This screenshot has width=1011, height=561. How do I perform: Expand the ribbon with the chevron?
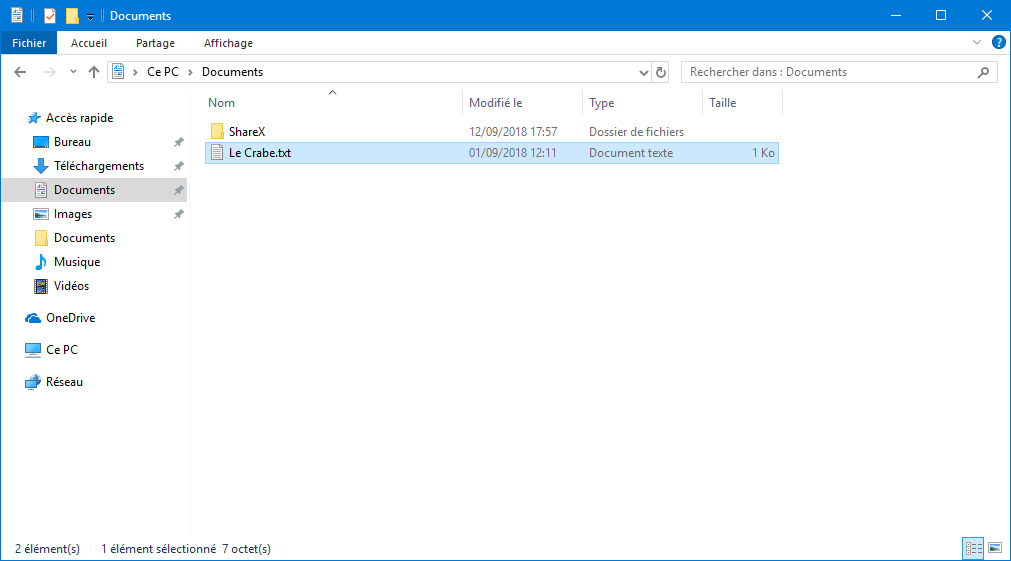977,43
